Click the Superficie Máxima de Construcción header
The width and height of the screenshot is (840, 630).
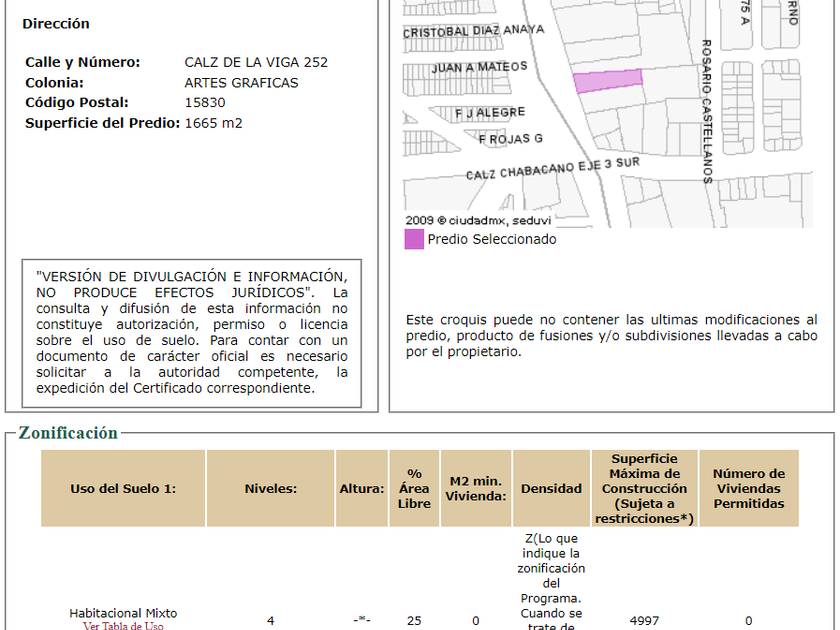644,489
